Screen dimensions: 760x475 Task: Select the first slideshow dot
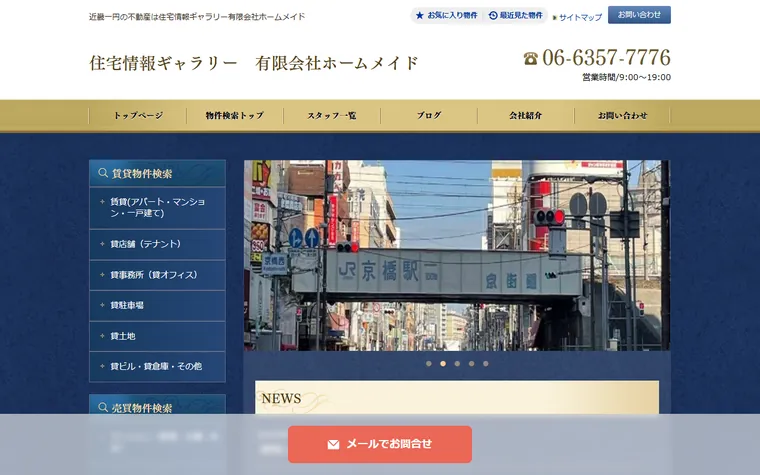coord(428,364)
